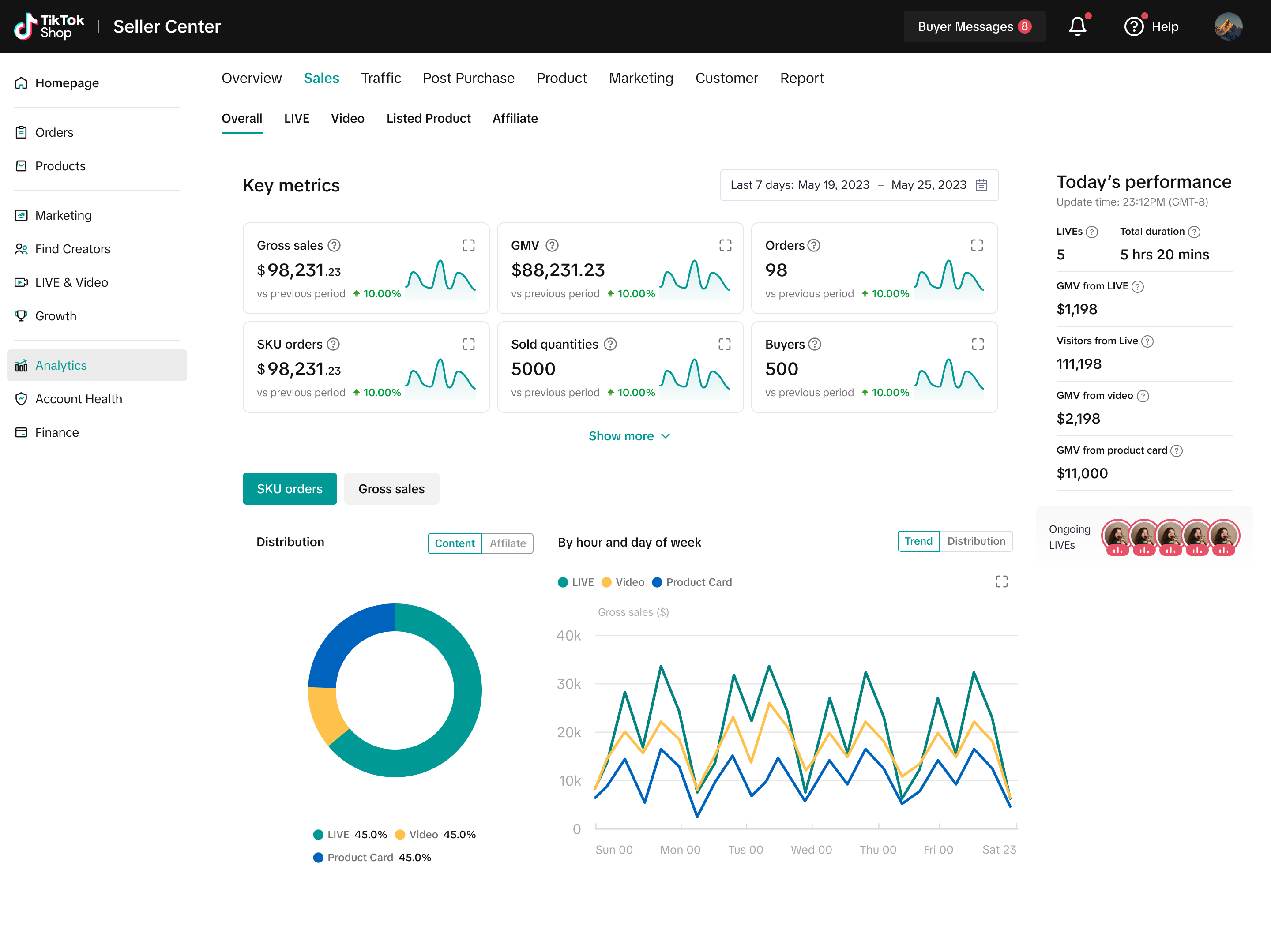
Task: Select the Gross sales tab button
Action: tap(391, 489)
